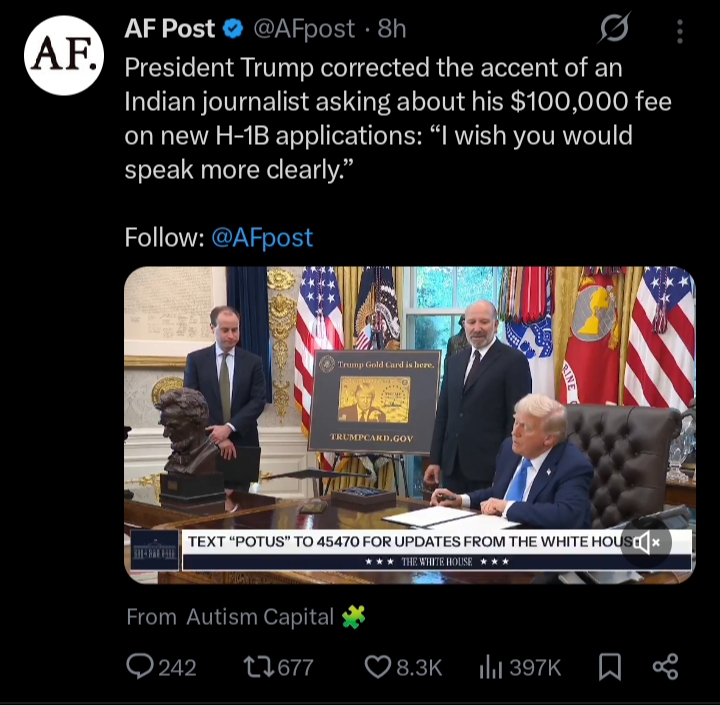Play the Oval Office video thumbnail
The width and height of the screenshot is (720, 705).
(x=410, y=425)
